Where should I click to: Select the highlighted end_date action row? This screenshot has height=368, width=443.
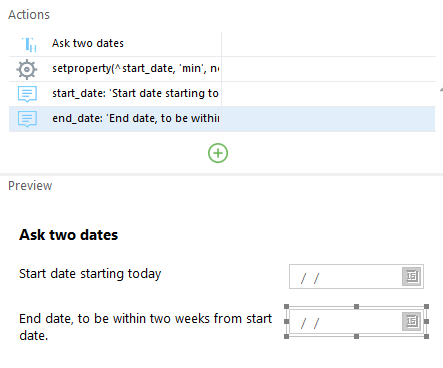click(222, 119)
